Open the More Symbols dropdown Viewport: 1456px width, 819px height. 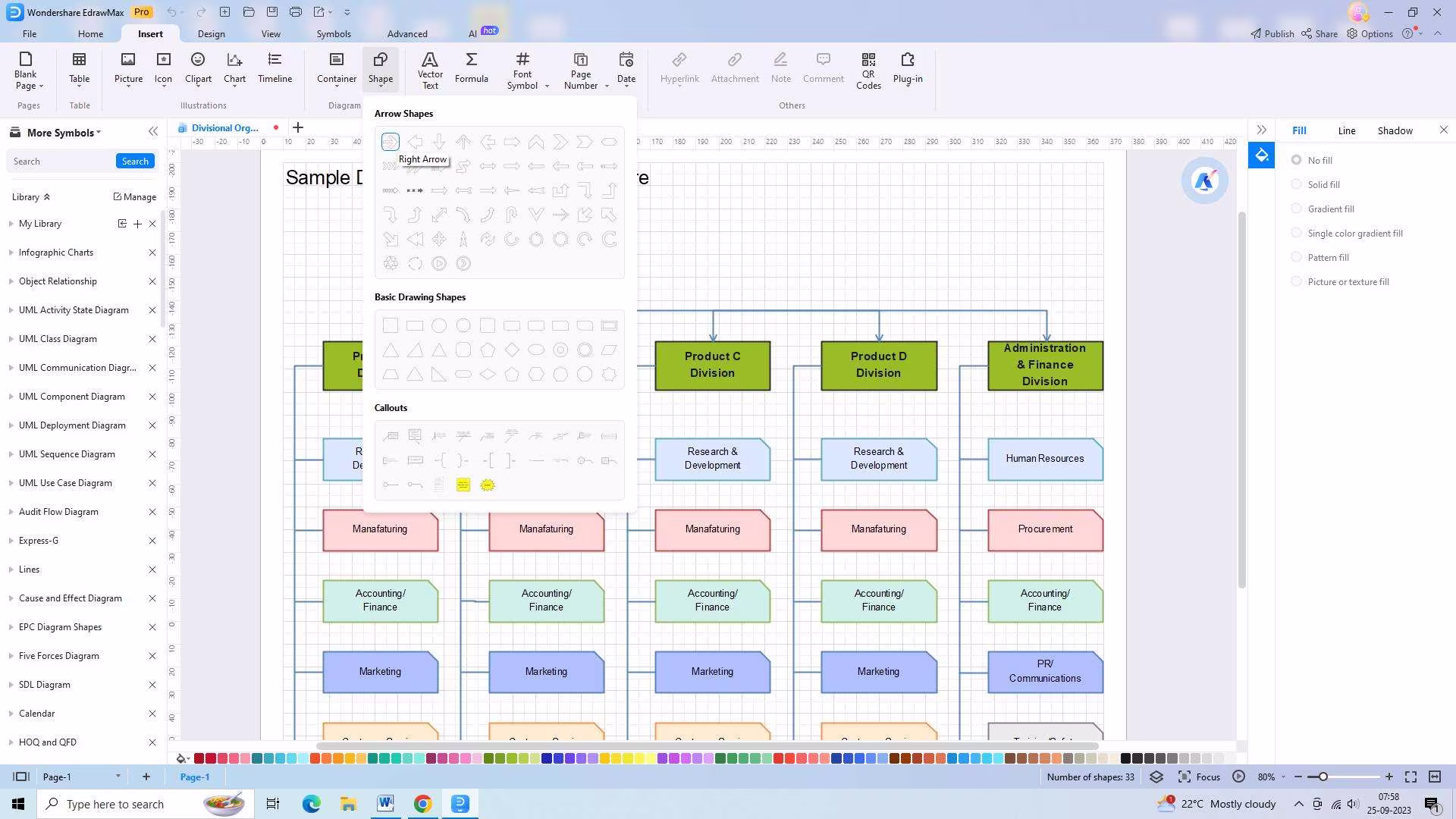tap(64, 133)
